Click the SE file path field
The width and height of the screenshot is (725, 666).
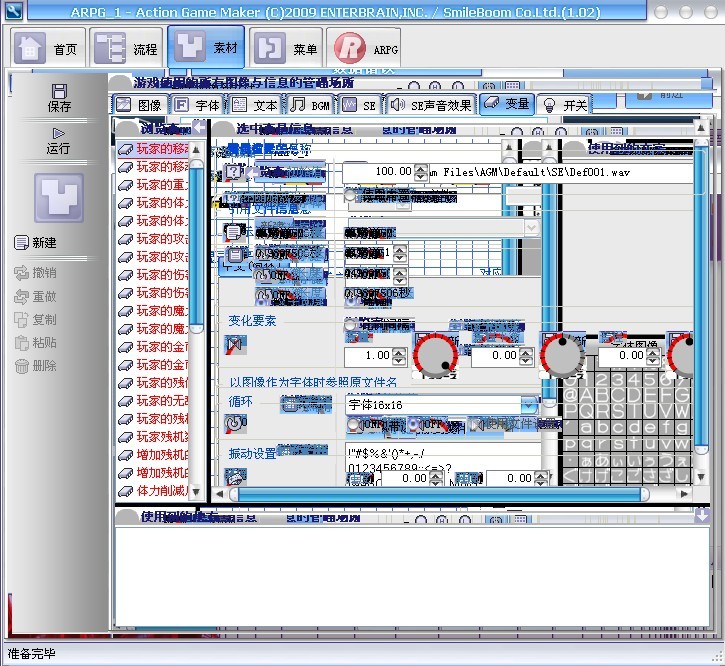[x=560, y=172]
